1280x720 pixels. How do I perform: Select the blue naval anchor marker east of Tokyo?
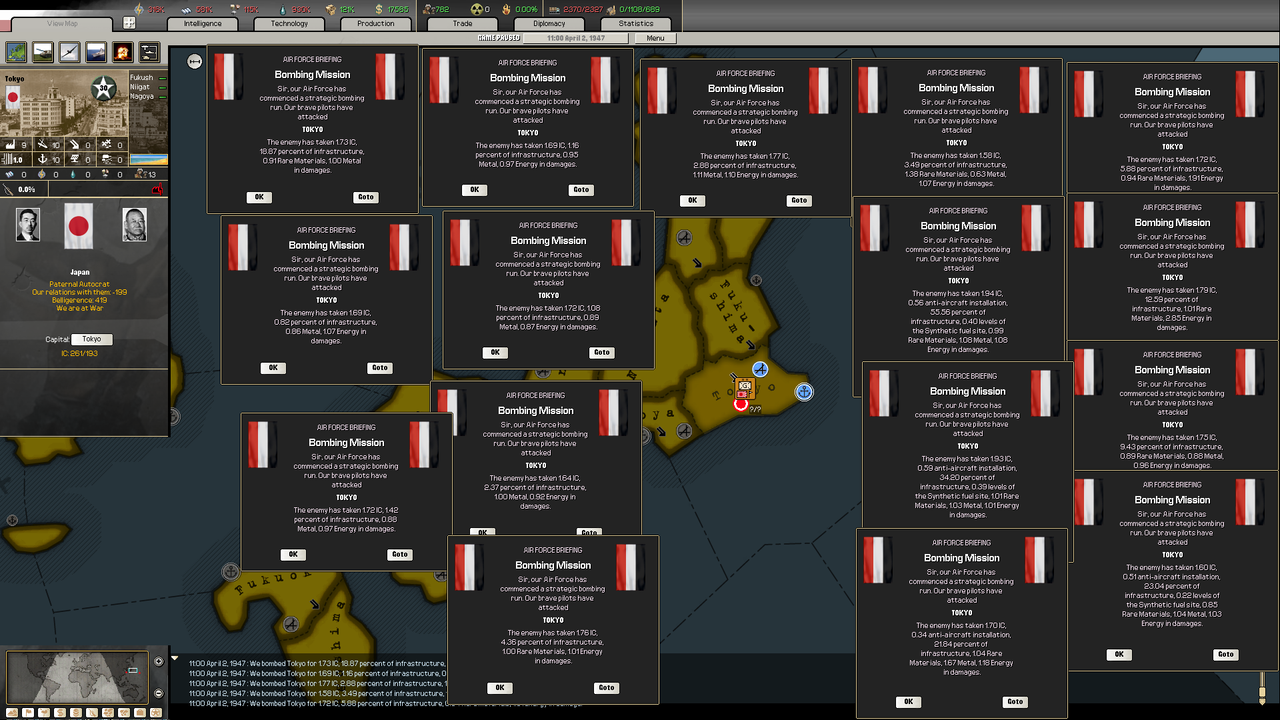click(803, 392)
